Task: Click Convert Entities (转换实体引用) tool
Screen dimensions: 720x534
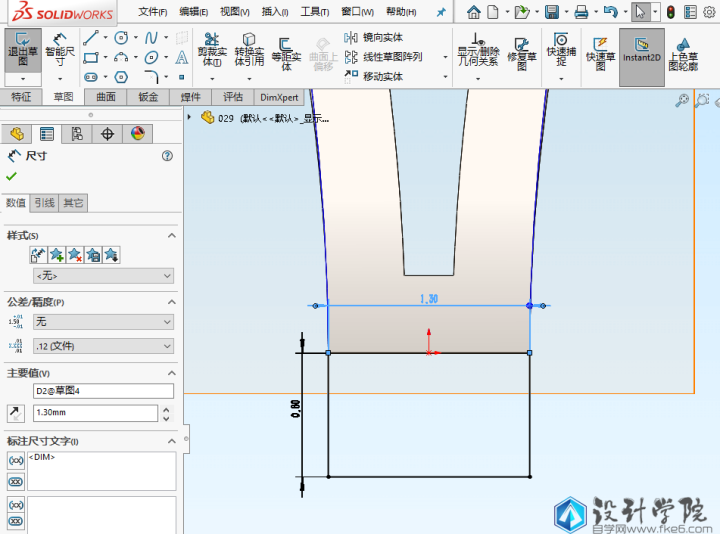Action: coord(249,52)
